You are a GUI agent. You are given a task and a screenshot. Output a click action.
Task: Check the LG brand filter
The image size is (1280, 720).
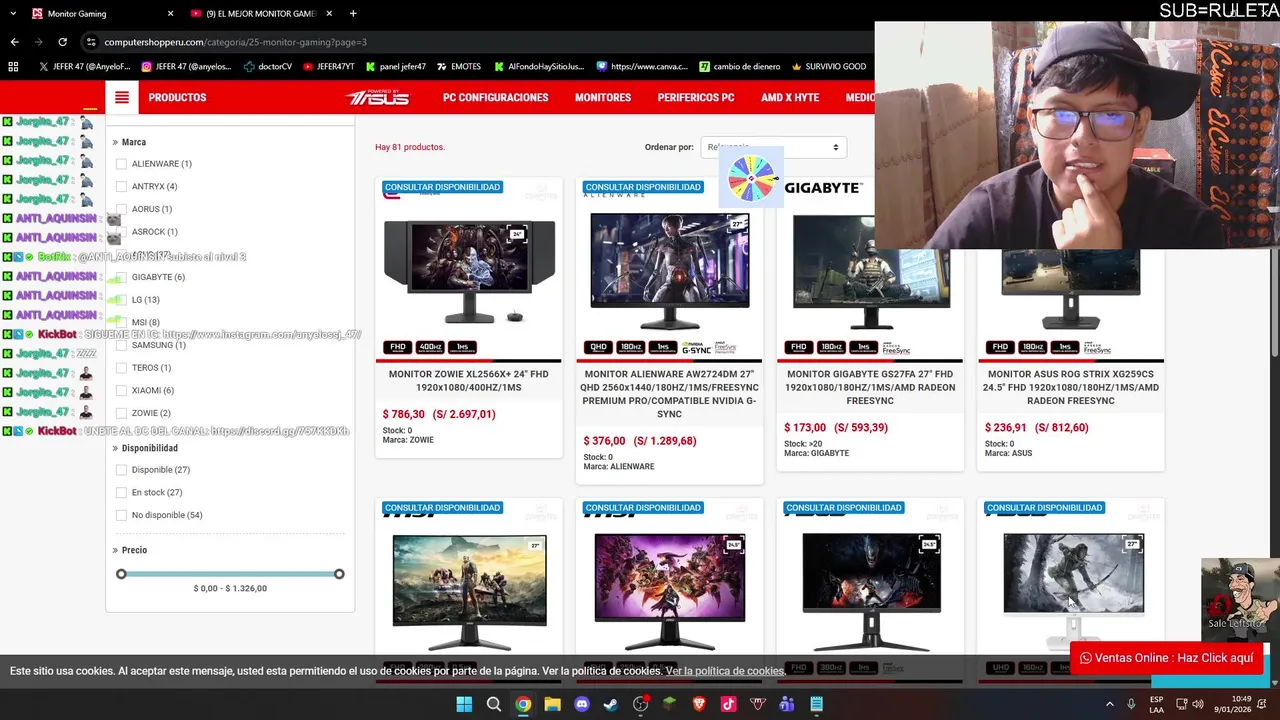pos(121,300)
